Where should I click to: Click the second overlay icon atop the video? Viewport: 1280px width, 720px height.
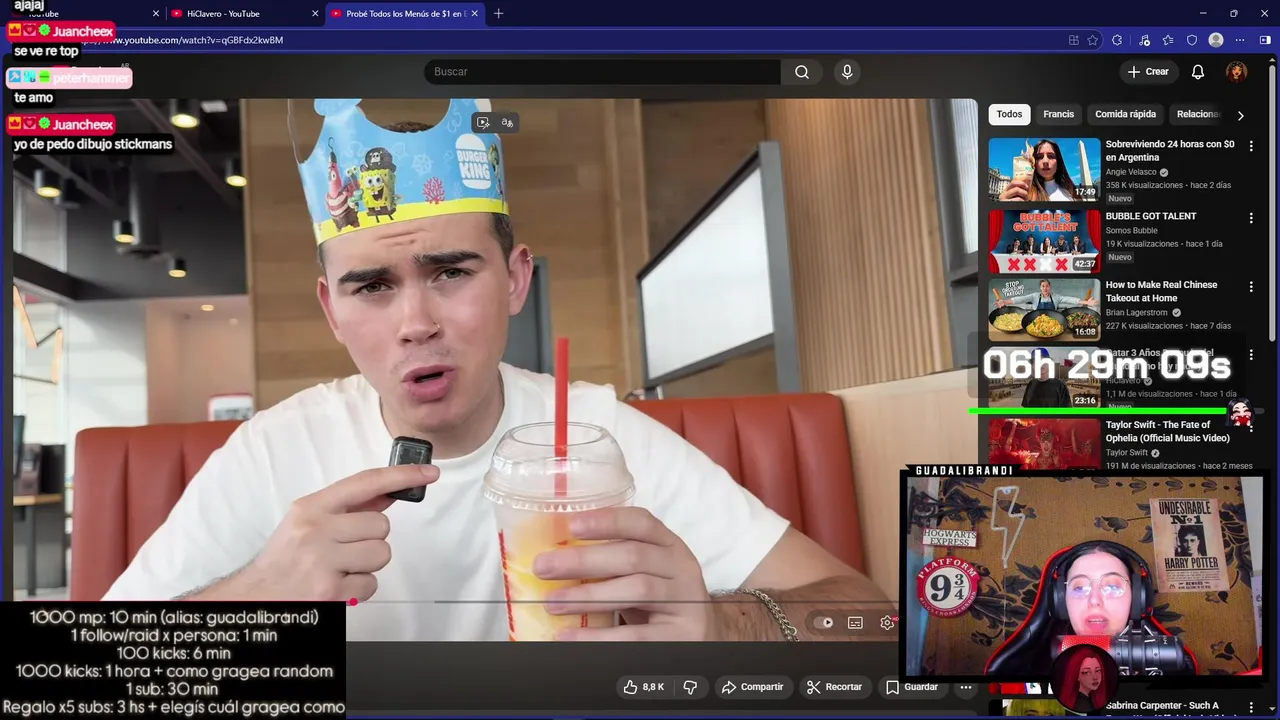pyautogui.click(x=507, y=123)
